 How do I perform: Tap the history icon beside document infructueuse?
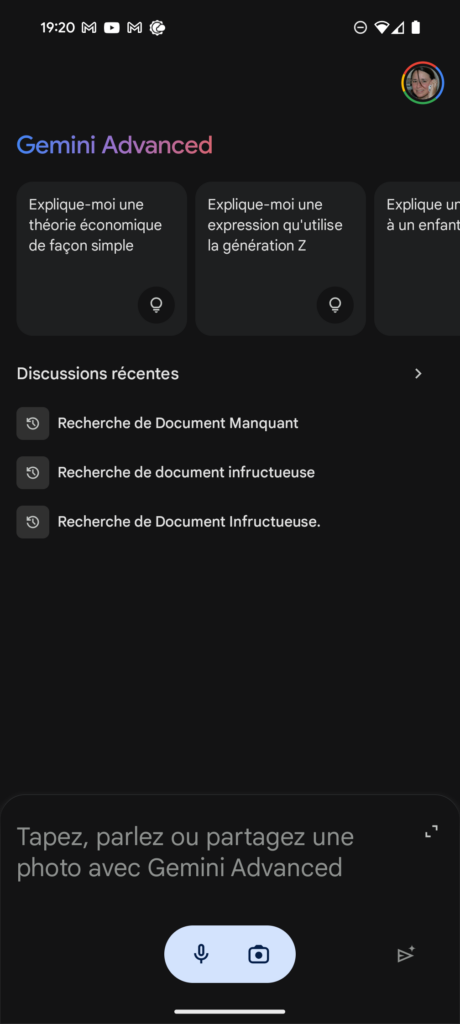(33, 472)
